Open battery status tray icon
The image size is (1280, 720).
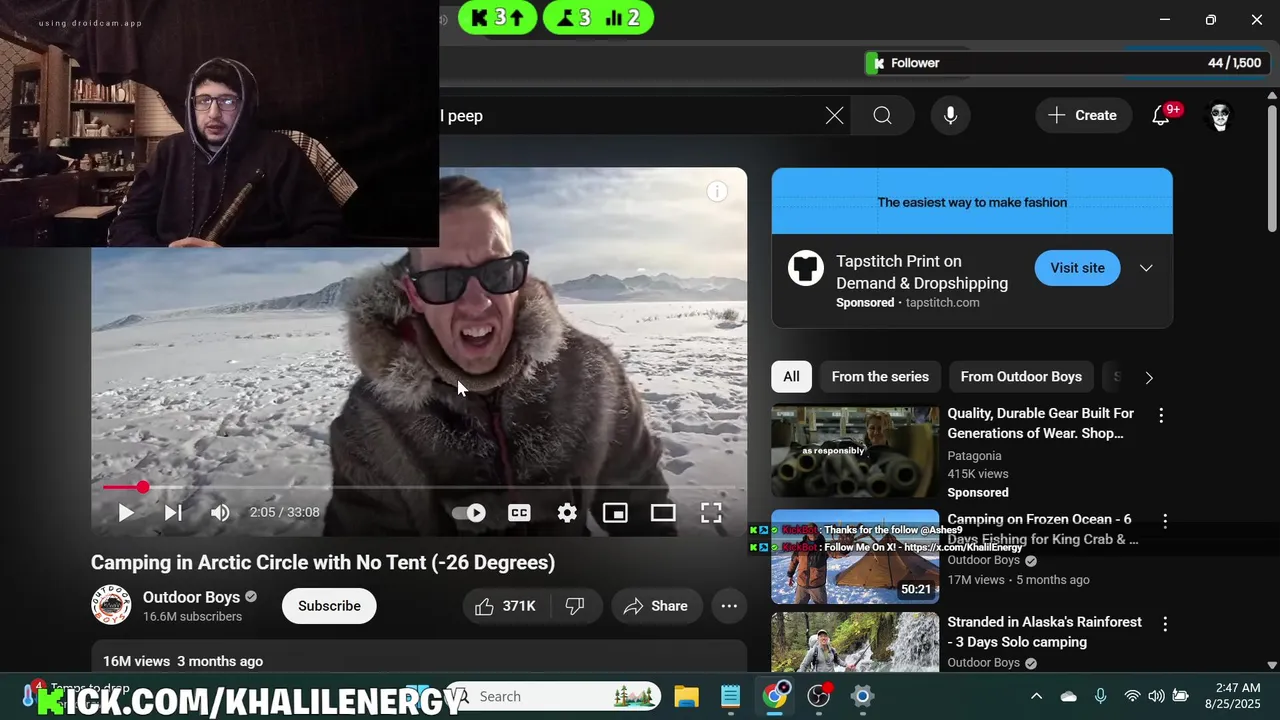pos(1180,696)
